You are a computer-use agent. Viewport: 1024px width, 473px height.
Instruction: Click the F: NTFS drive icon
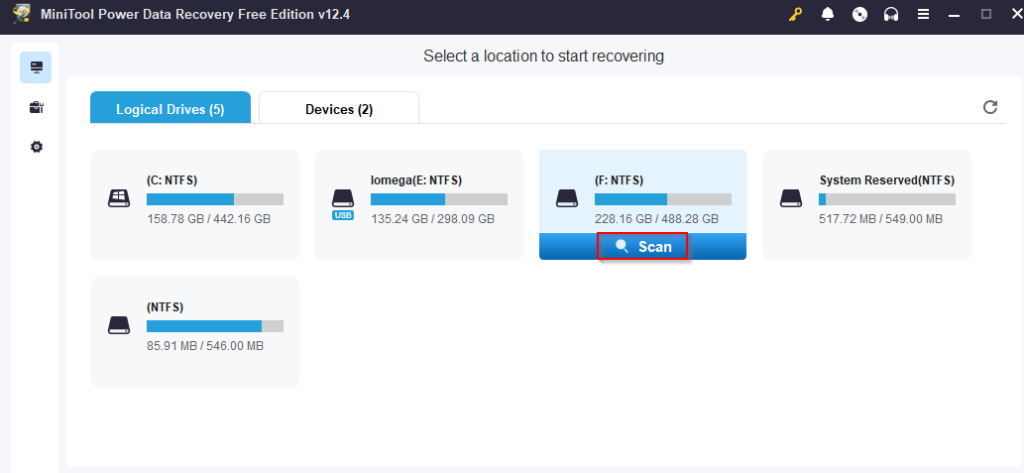[x=567, y=199]
